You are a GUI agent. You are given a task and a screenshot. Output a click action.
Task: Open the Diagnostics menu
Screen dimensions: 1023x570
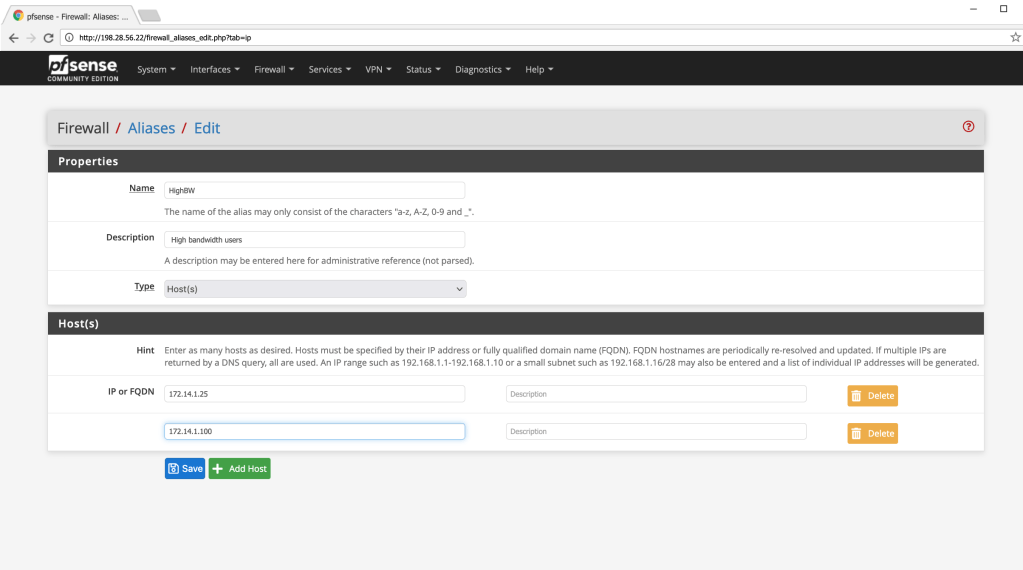coord(482,69)
